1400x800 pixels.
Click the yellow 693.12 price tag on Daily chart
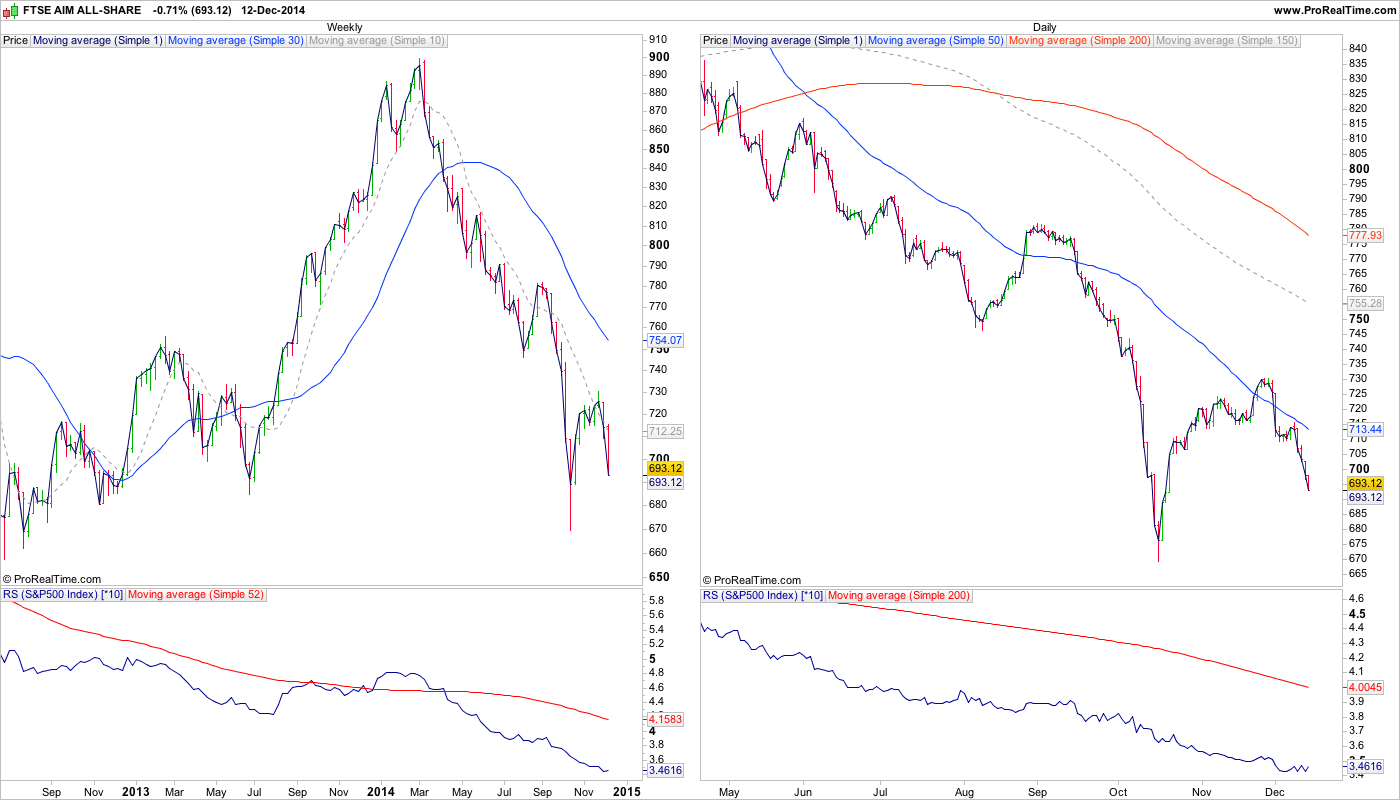coord(1365,483)
